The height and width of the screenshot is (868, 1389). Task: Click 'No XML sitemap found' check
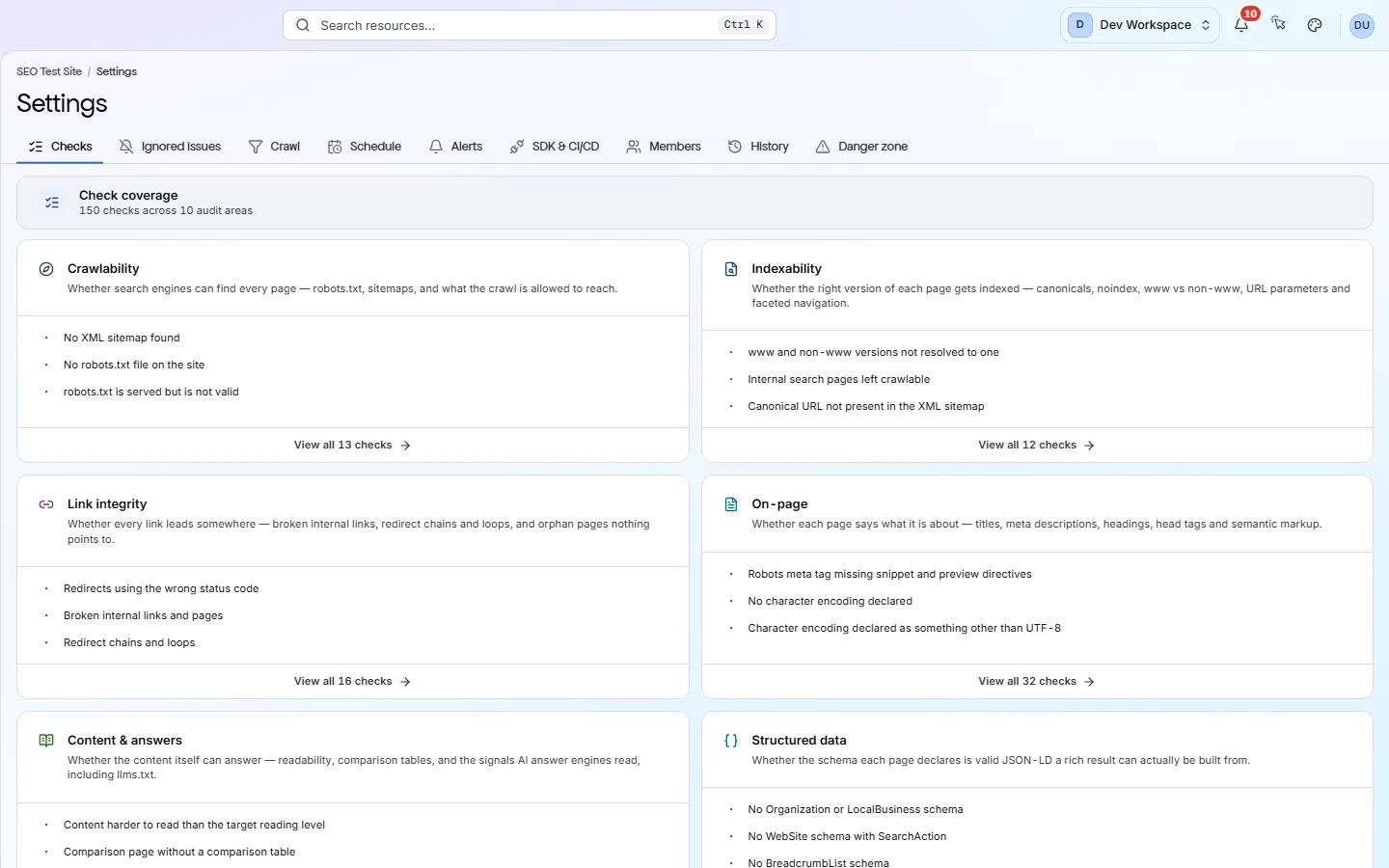[x=122, y=338]
